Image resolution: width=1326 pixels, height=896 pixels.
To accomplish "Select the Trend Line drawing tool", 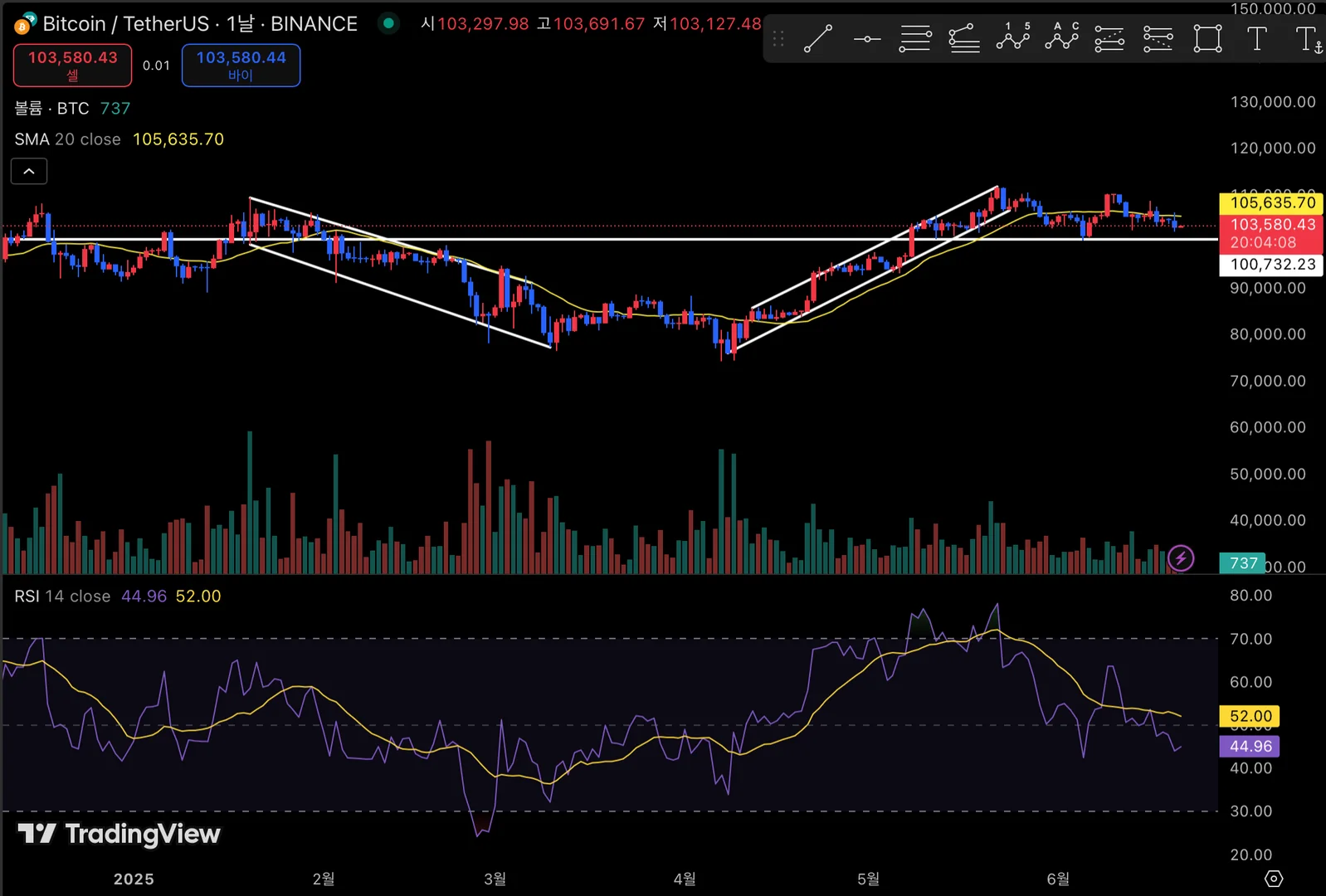I will pos(818,38).
